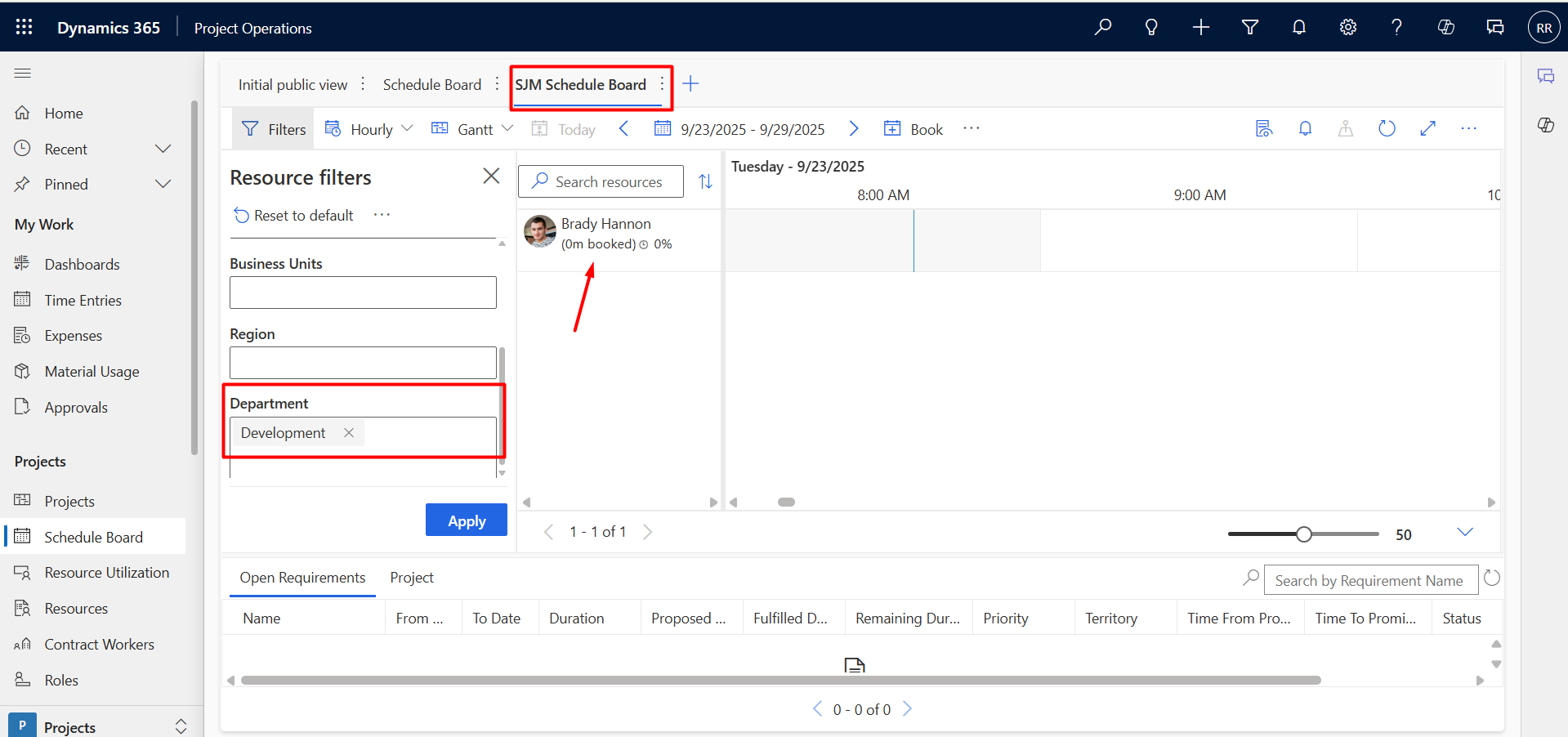The width and height of the screenshot is (1568, 737).
Task: Close the Resource filters panel
Action: 491,176
